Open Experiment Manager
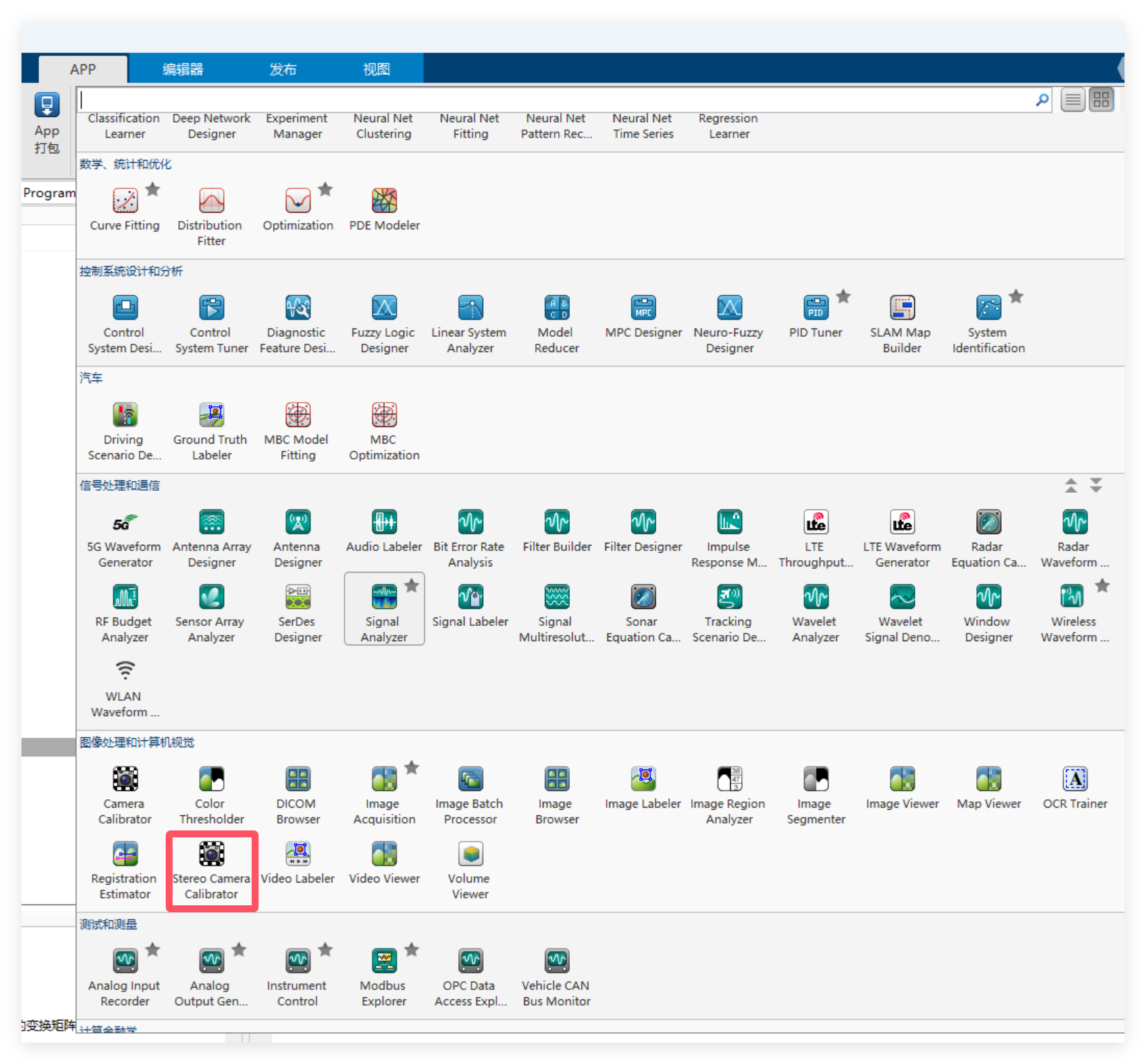This screenshot has height=1064, width=1146. coord(297,126)
